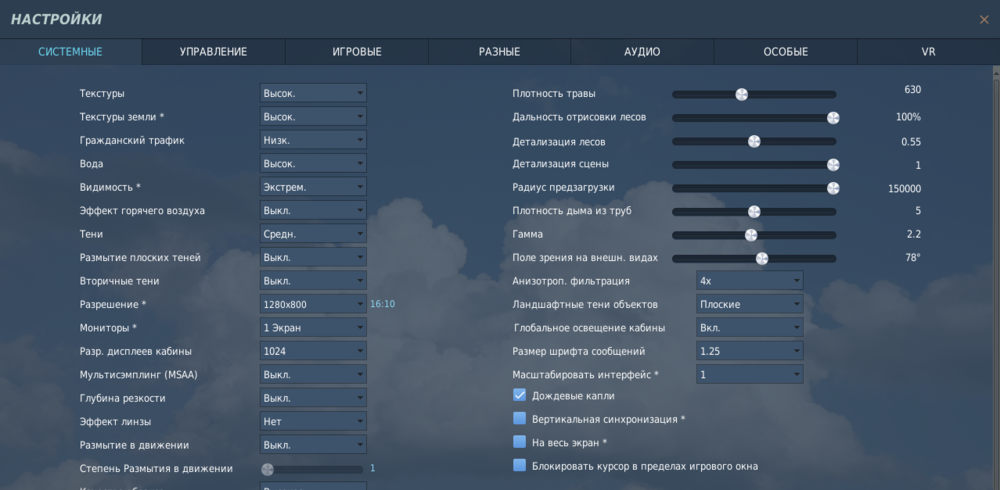Open the Разрешение 1280x800 dropdown
This screenshot has height=490, width=1000.
coord(313,304)
